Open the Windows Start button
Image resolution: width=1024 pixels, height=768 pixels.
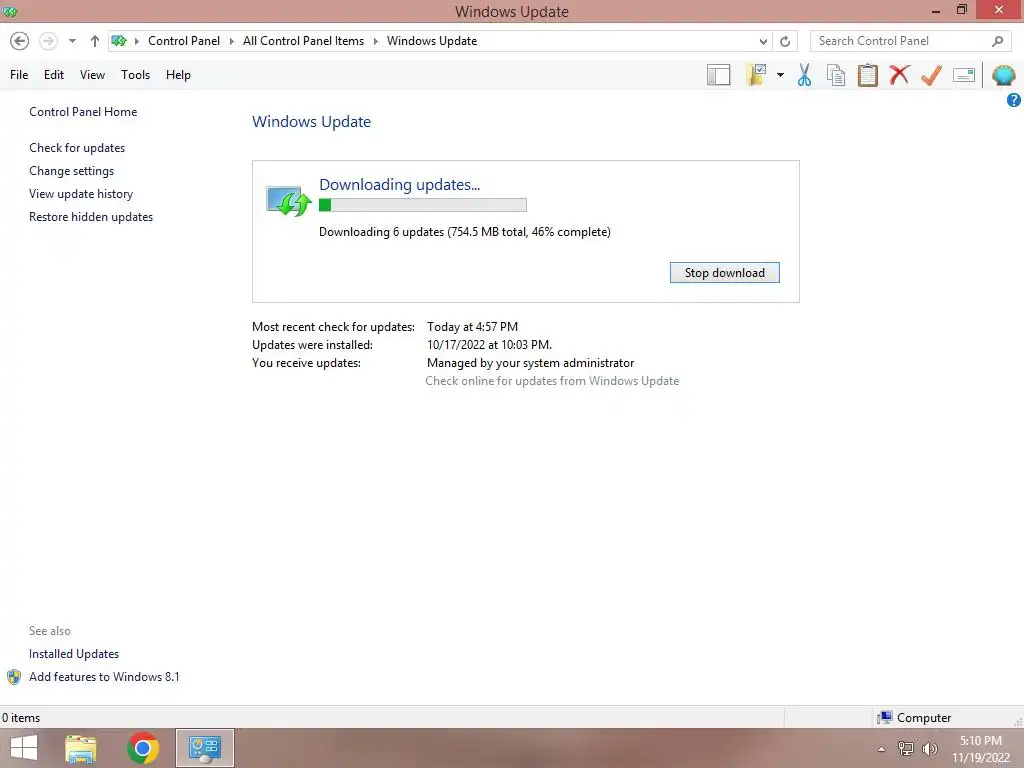click(x=24, y=748)
